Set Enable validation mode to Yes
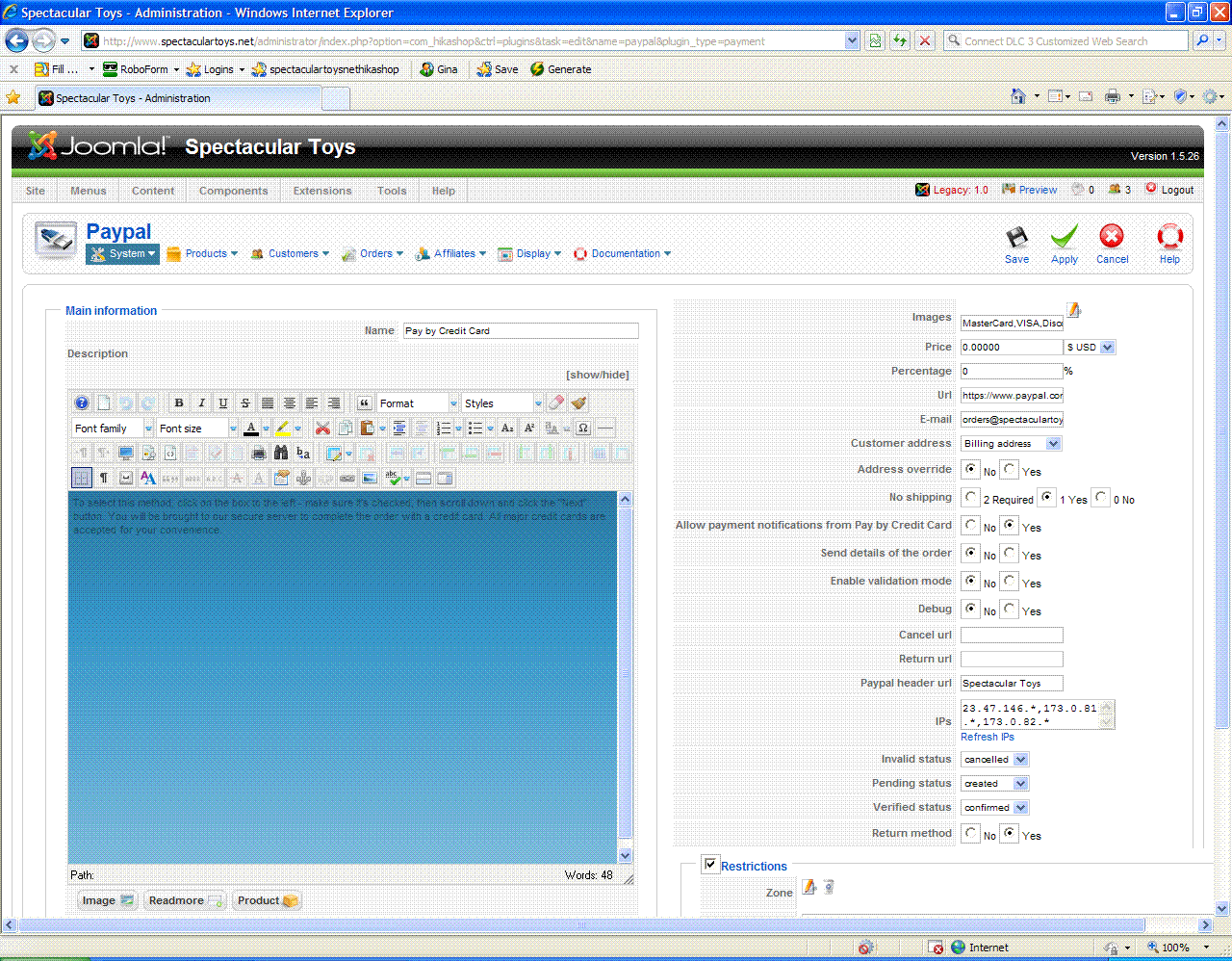The height and width of the screenshot is (961, 1232). pos(1009,581)
